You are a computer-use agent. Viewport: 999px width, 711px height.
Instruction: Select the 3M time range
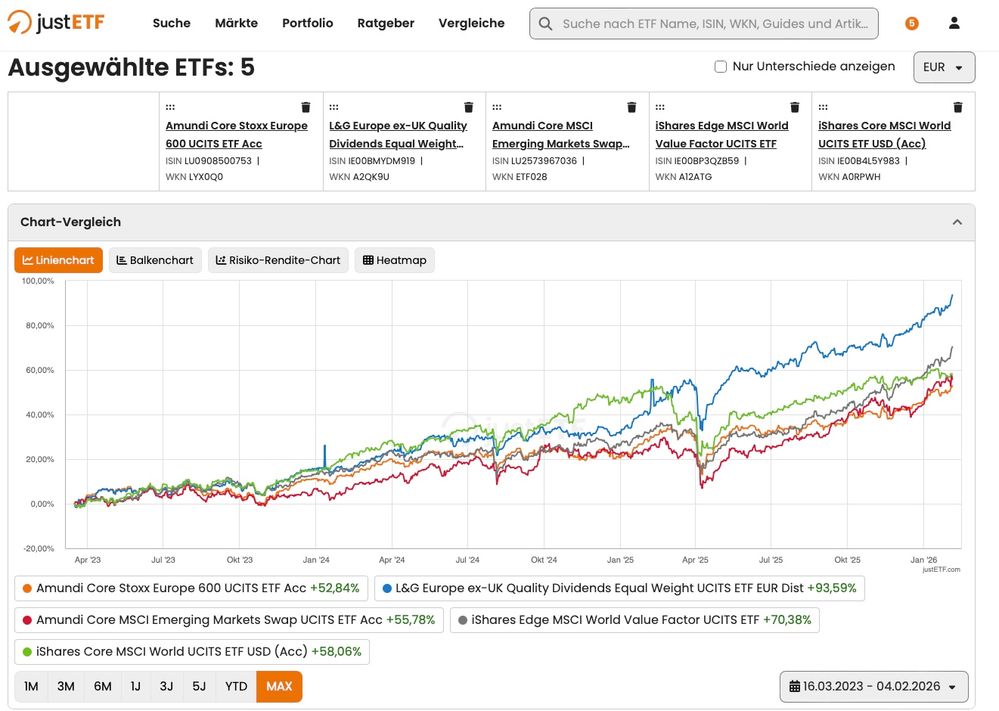tap(66, 687)
